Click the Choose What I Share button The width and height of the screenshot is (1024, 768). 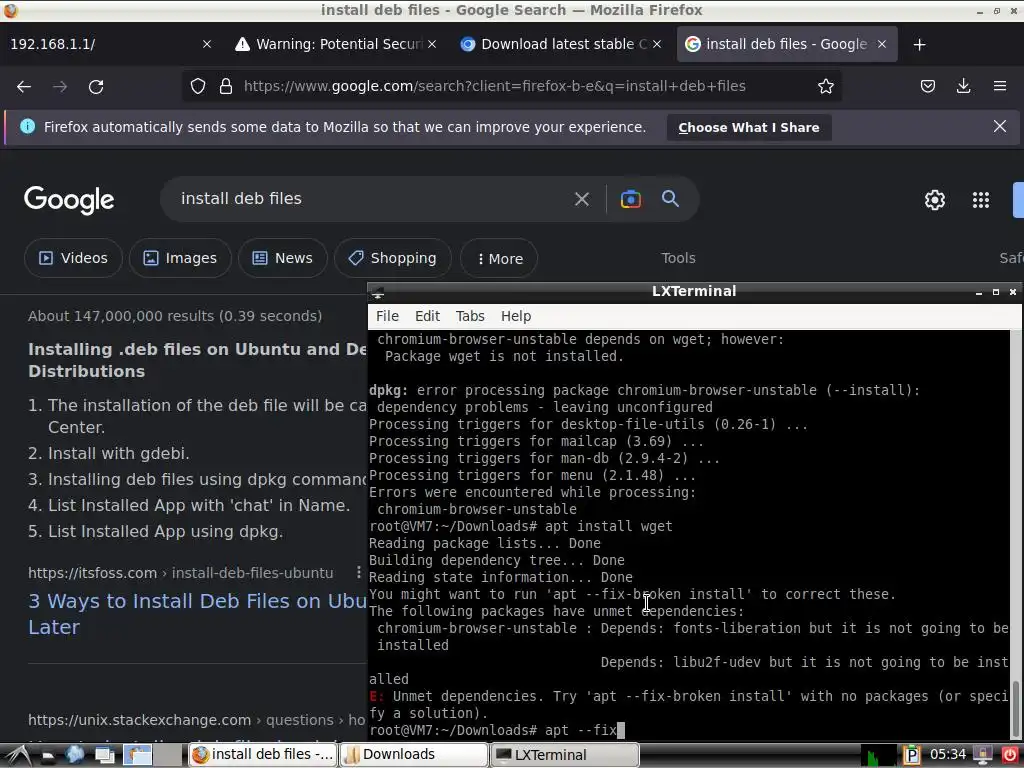(748, 127)
